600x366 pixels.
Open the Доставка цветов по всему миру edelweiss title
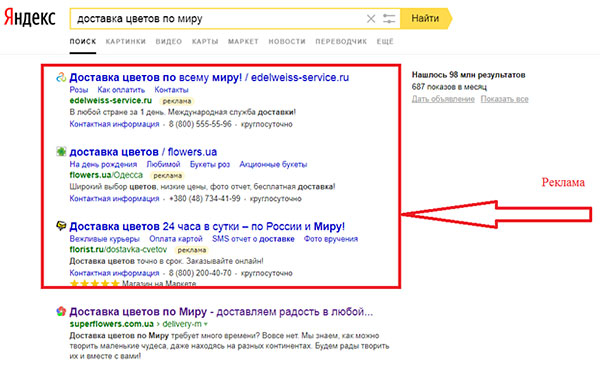(x=209, y=78)
